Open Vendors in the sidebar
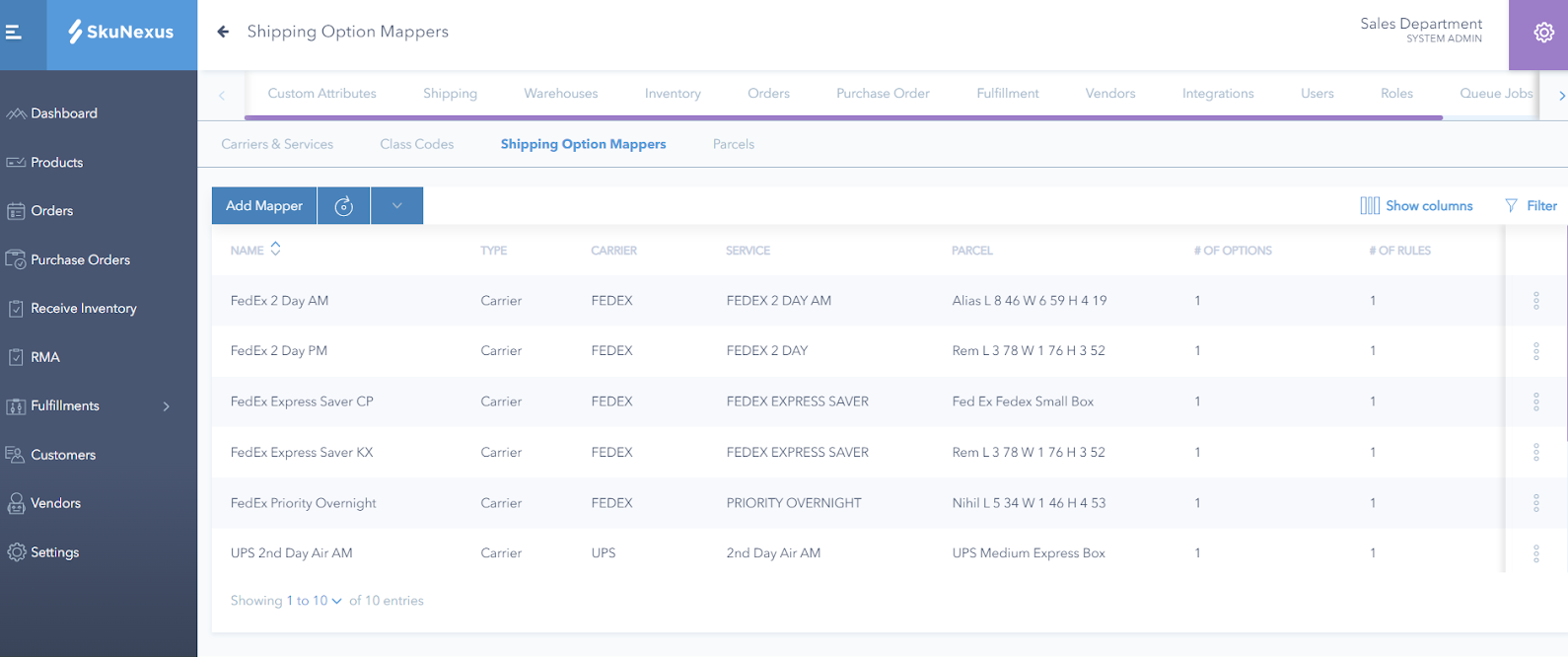This screenshot has height=657, width=1568. click(x=55, y=503)
